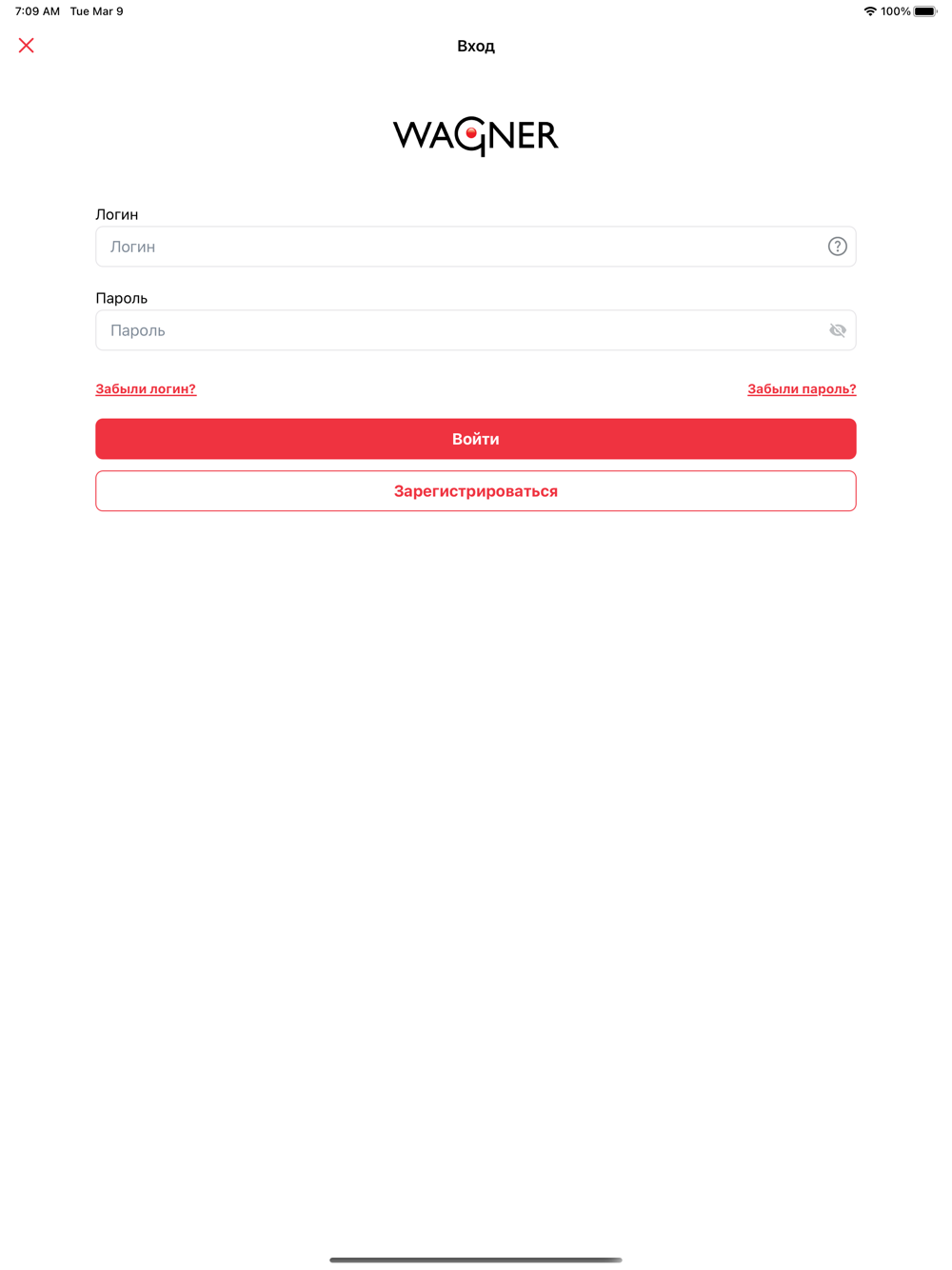
Task: Open the Забыли пароль? link
Action: click(x=802, y=388)
